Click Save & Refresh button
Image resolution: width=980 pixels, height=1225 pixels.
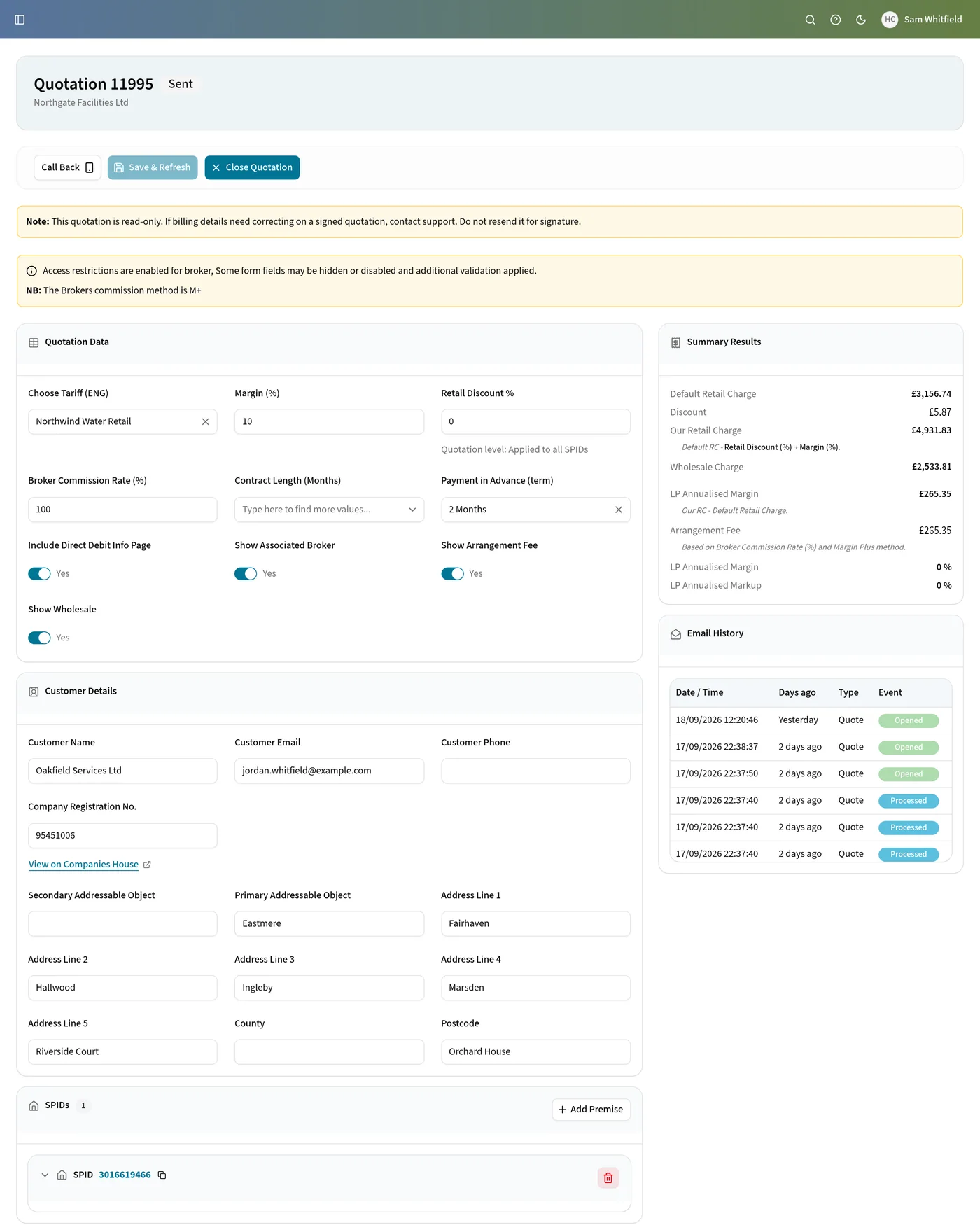153,167
